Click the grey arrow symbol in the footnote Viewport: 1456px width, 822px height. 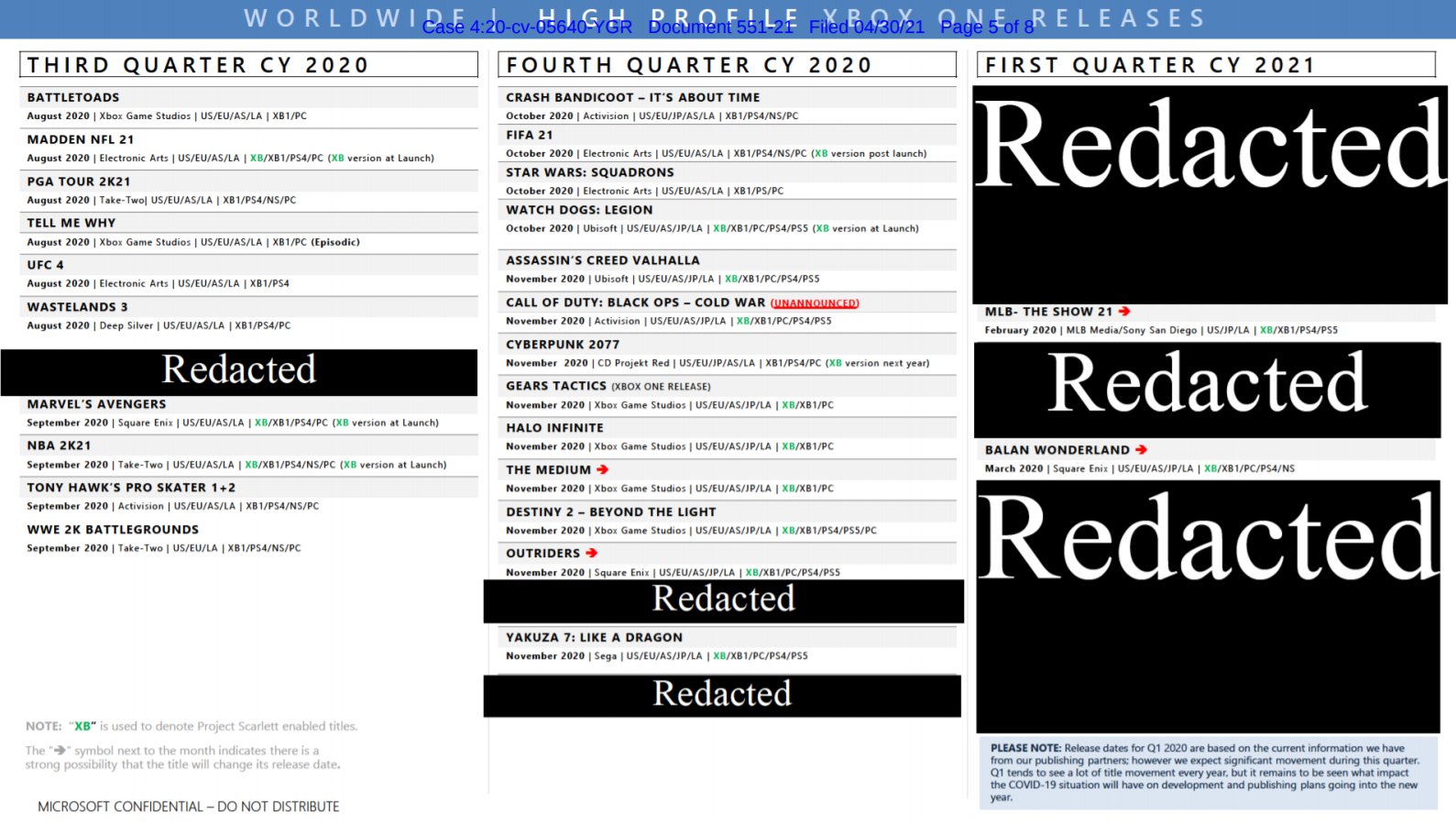[x=60, y=750]
